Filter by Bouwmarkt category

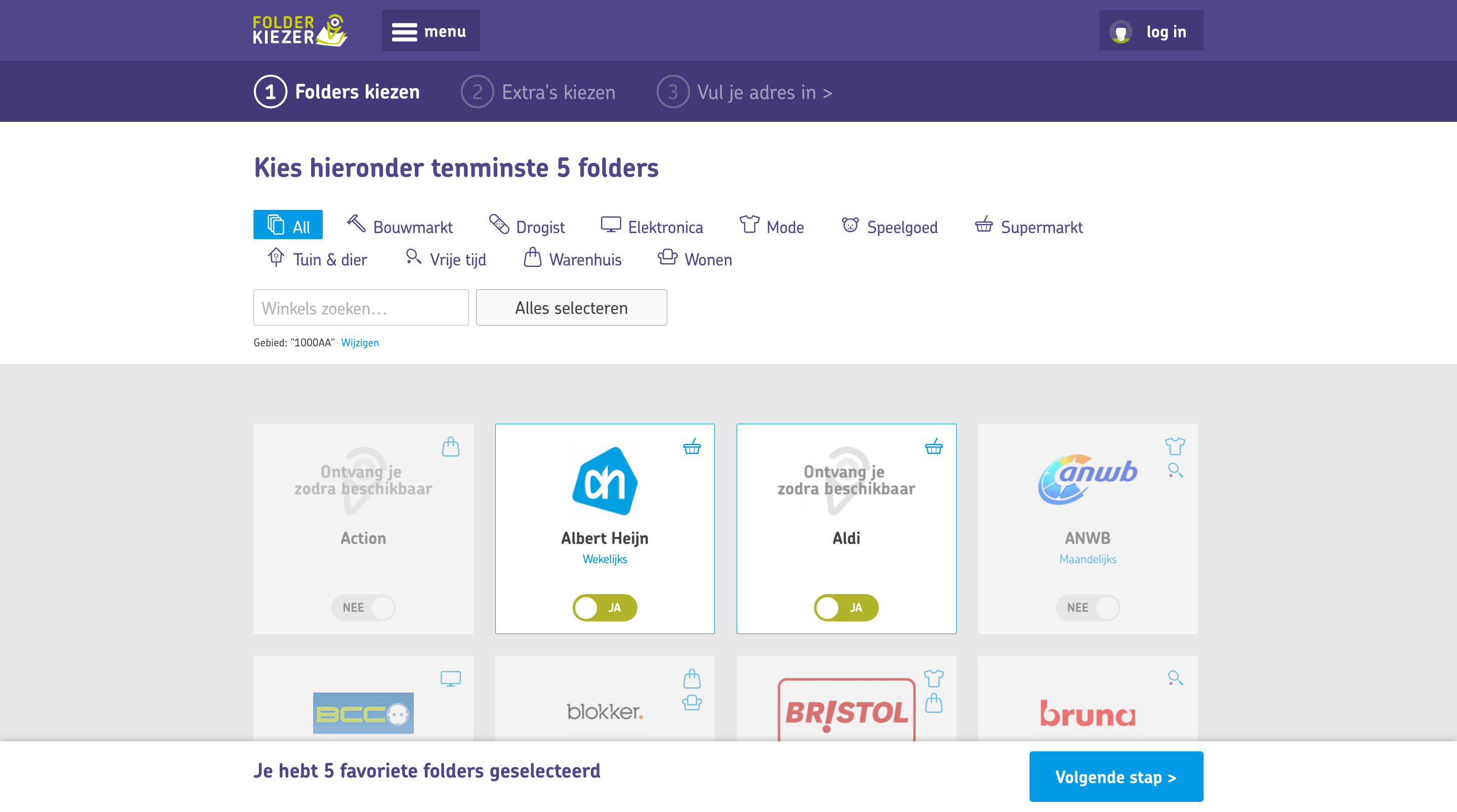pyautogui.click(x=399, y=225)
